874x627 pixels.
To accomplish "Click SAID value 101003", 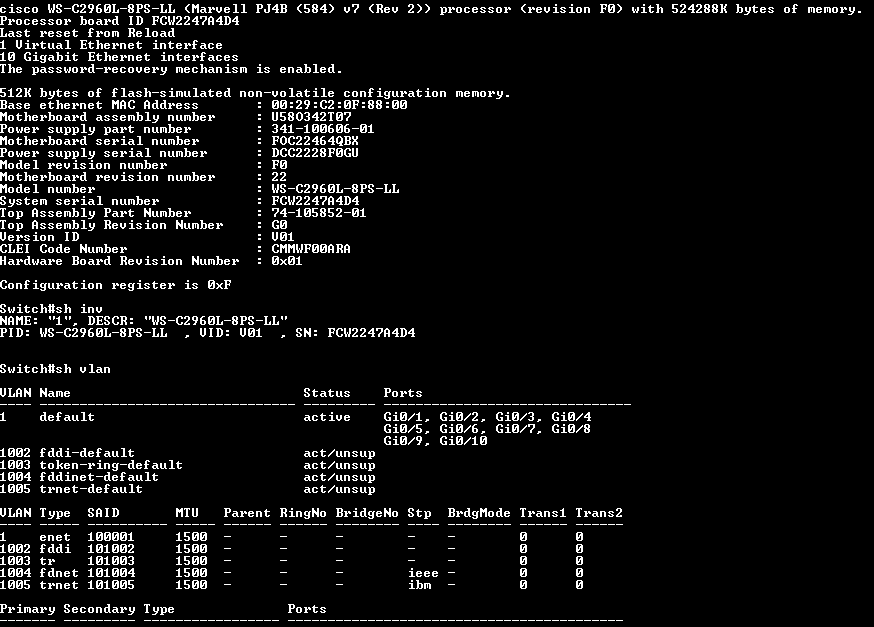I will (x=111, y=561).
